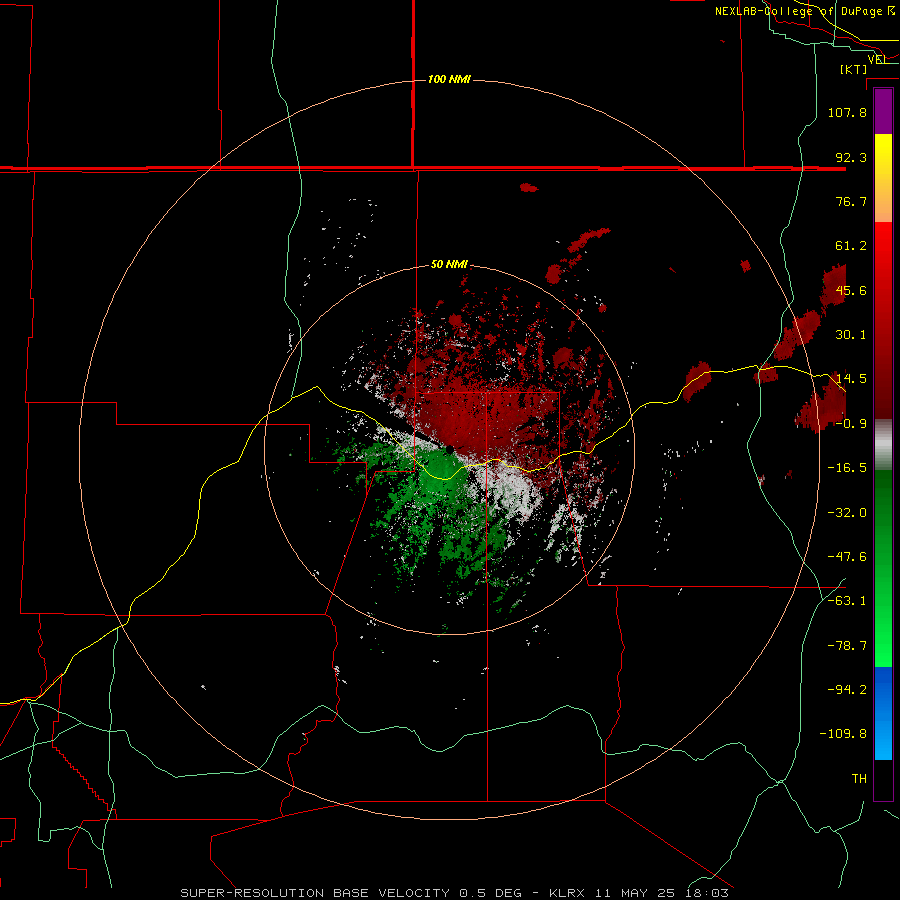Click the 11 MAY 25 date in footer
This screenshot has height=900, width=900.
(638, 893)
